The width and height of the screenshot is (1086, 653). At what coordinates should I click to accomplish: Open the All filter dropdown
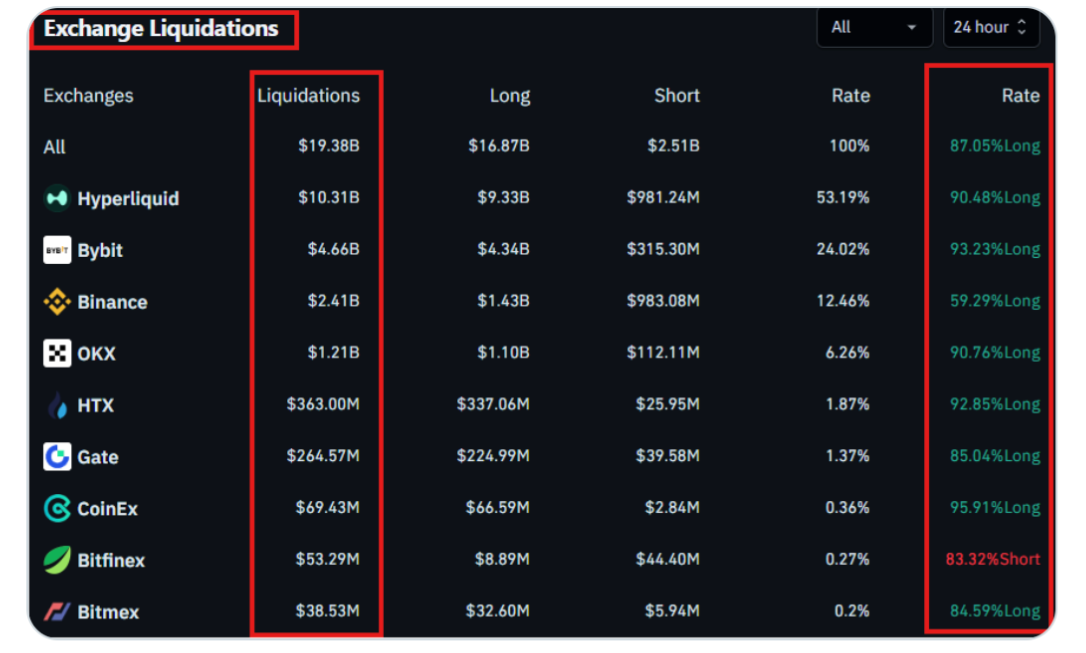[x=873, y=28]
